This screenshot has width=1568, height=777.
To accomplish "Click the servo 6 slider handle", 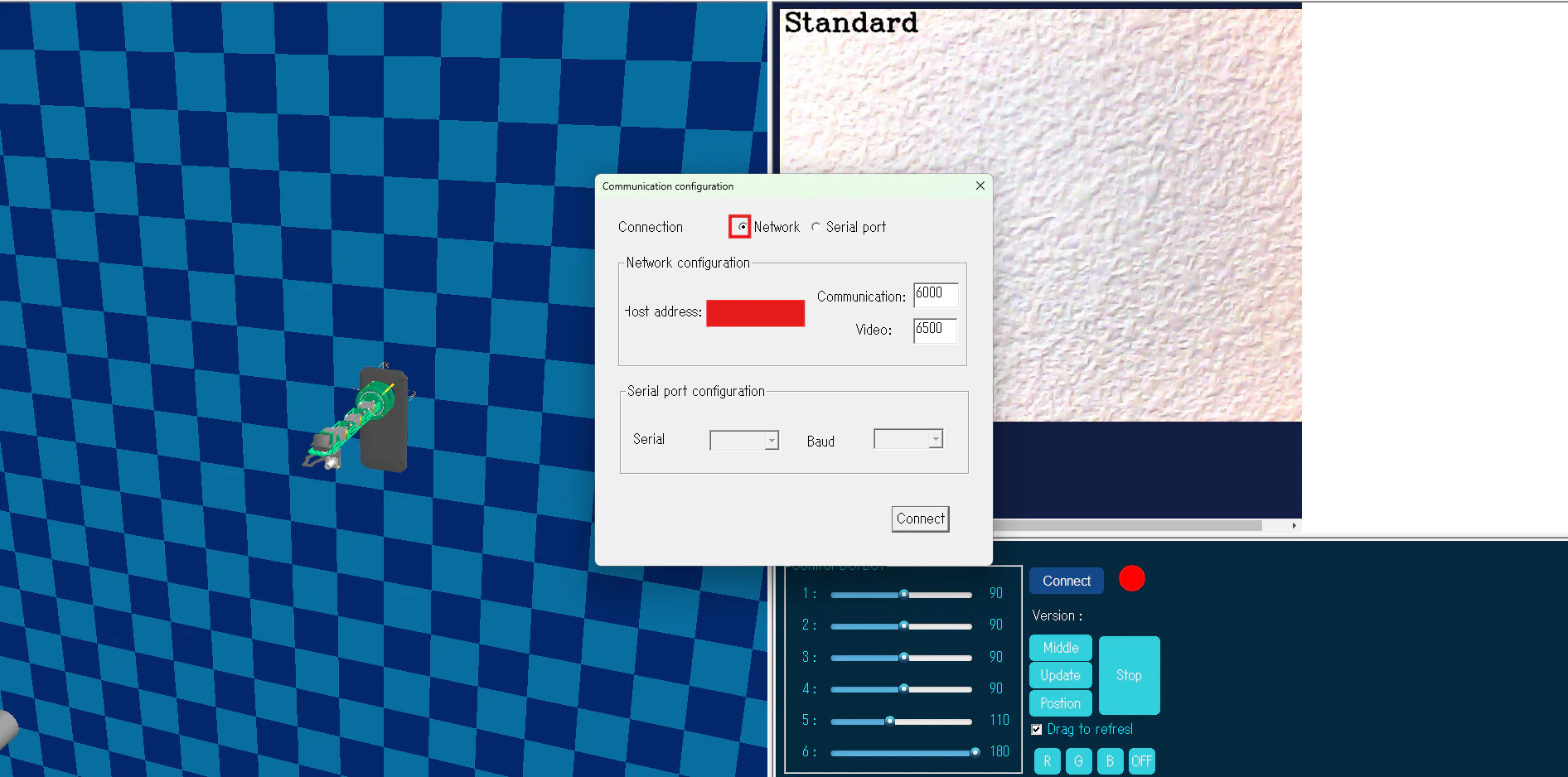I will pyautogui.click(x=975, y=752).
